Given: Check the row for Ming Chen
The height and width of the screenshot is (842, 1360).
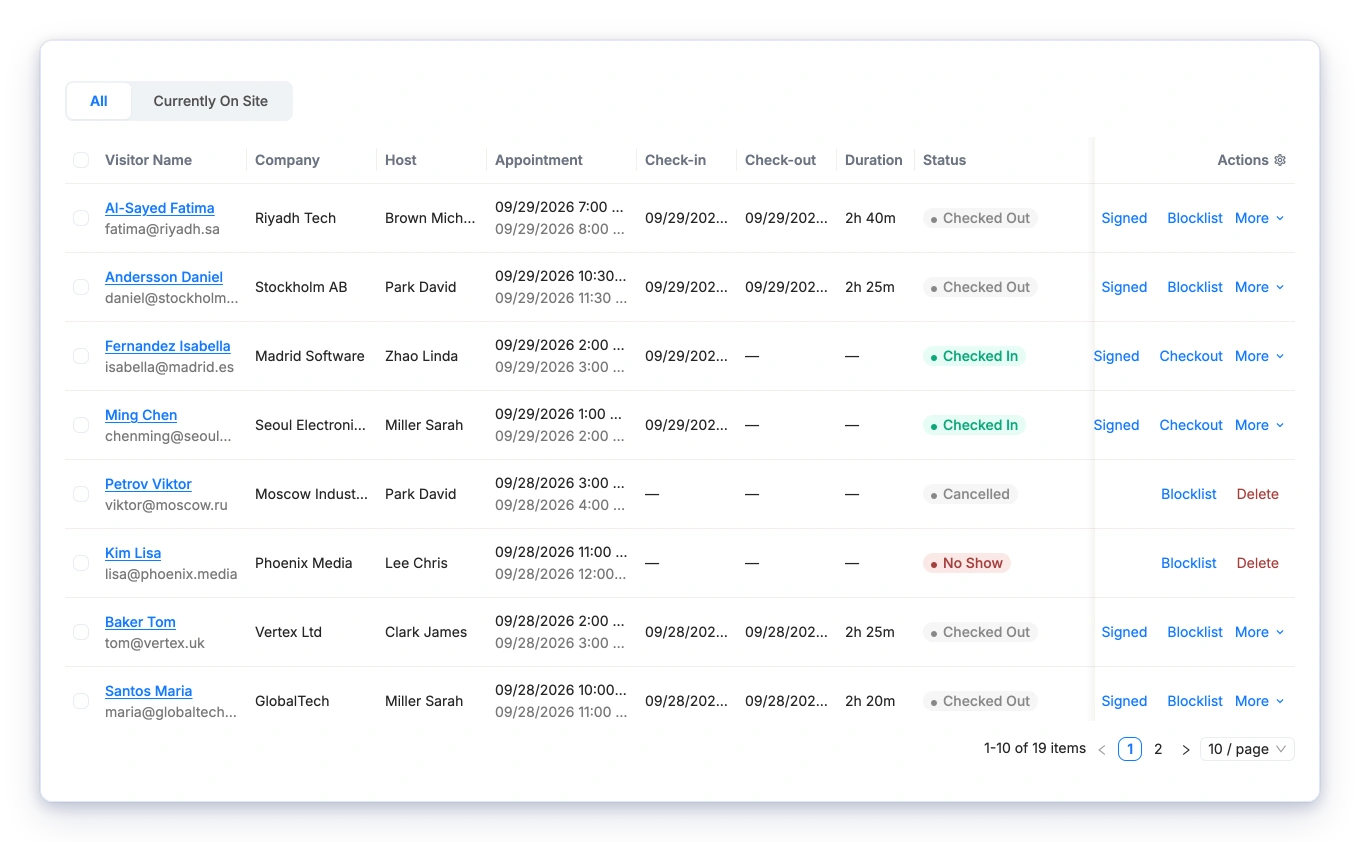Looking at the screenshot, I should [x=81, y=425].
